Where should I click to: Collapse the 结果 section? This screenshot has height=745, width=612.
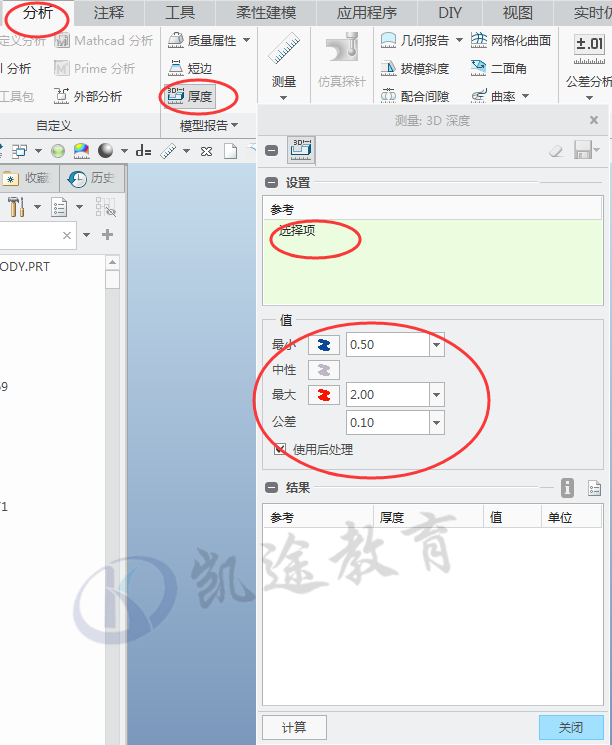pos(271,487)
